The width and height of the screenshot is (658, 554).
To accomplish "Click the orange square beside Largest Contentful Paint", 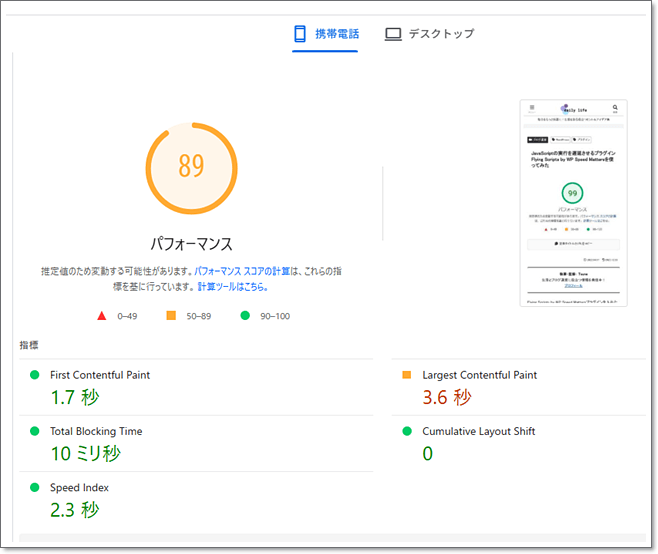I will pos(407,375).
